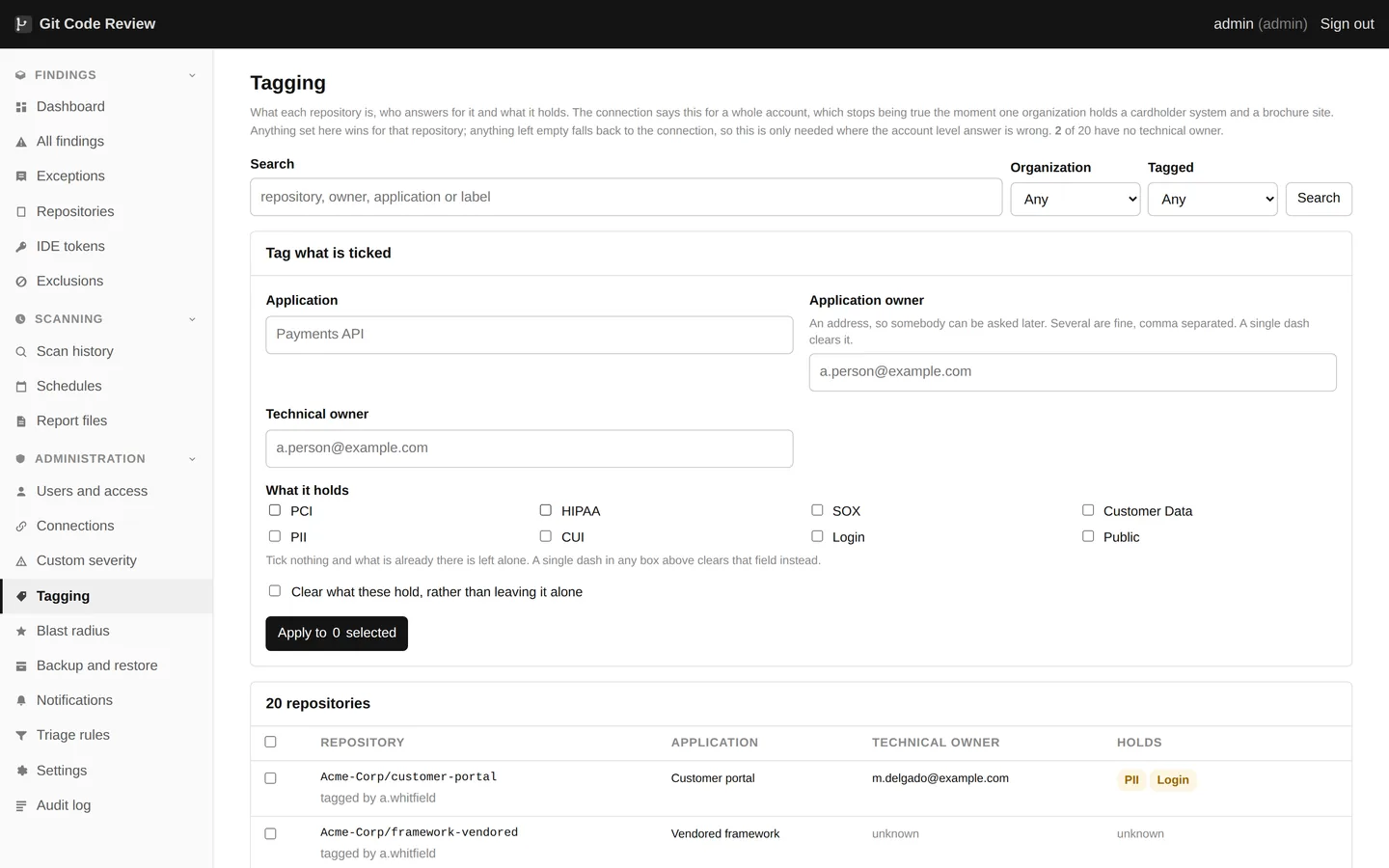Click the Triage rules funnel icon
The width and height of the screenshot is (1389, 868).
[x=21, y=736]
